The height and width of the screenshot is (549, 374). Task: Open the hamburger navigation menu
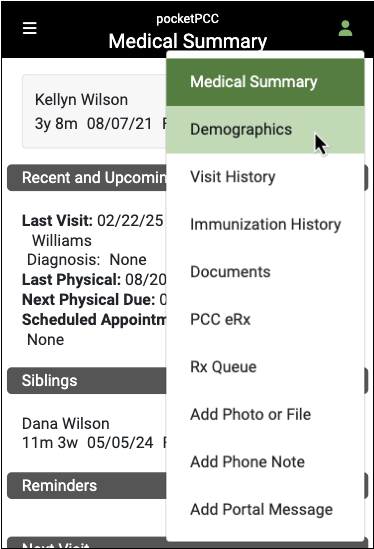pos(30,28)
